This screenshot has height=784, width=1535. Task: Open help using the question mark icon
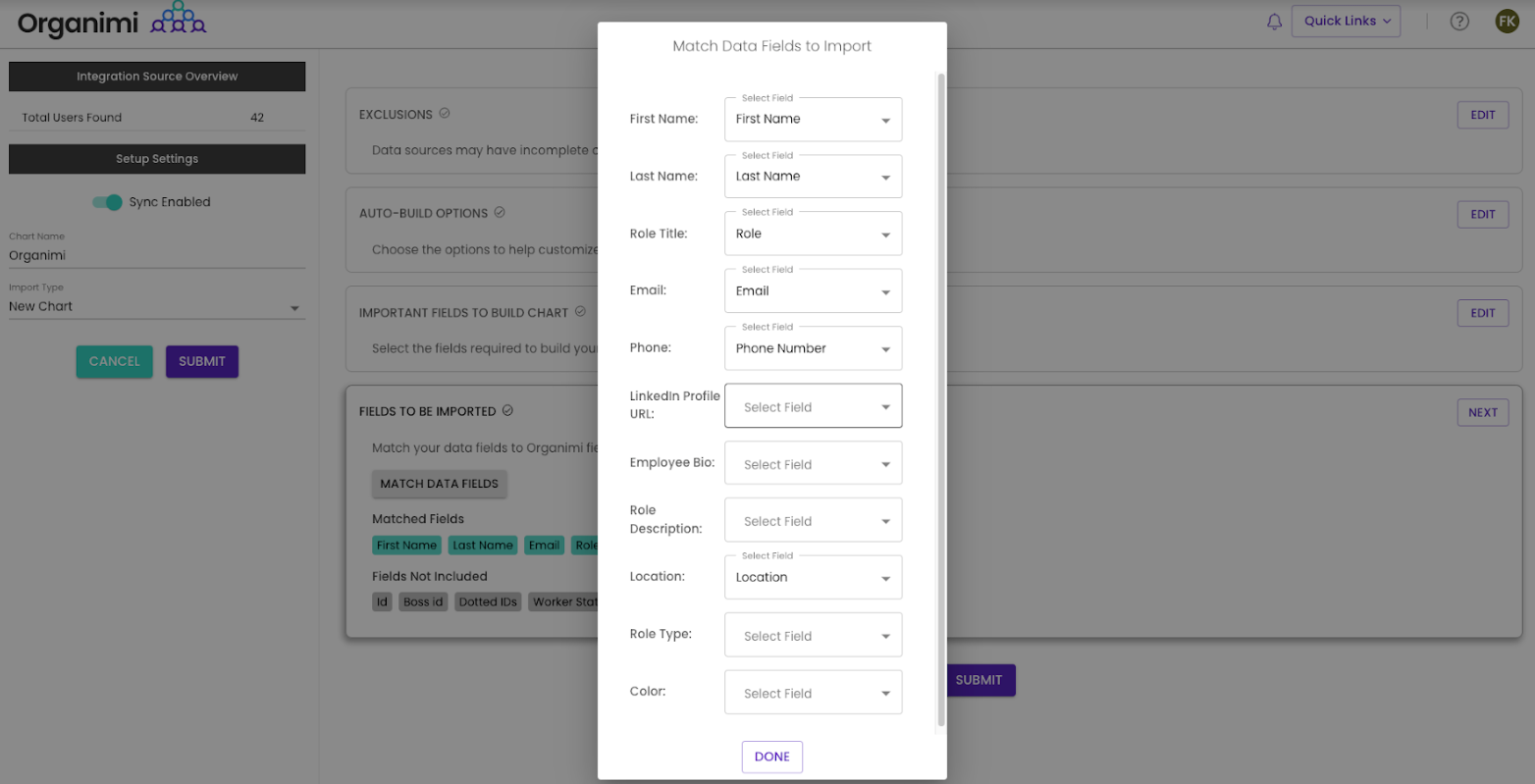[1459, 21]
